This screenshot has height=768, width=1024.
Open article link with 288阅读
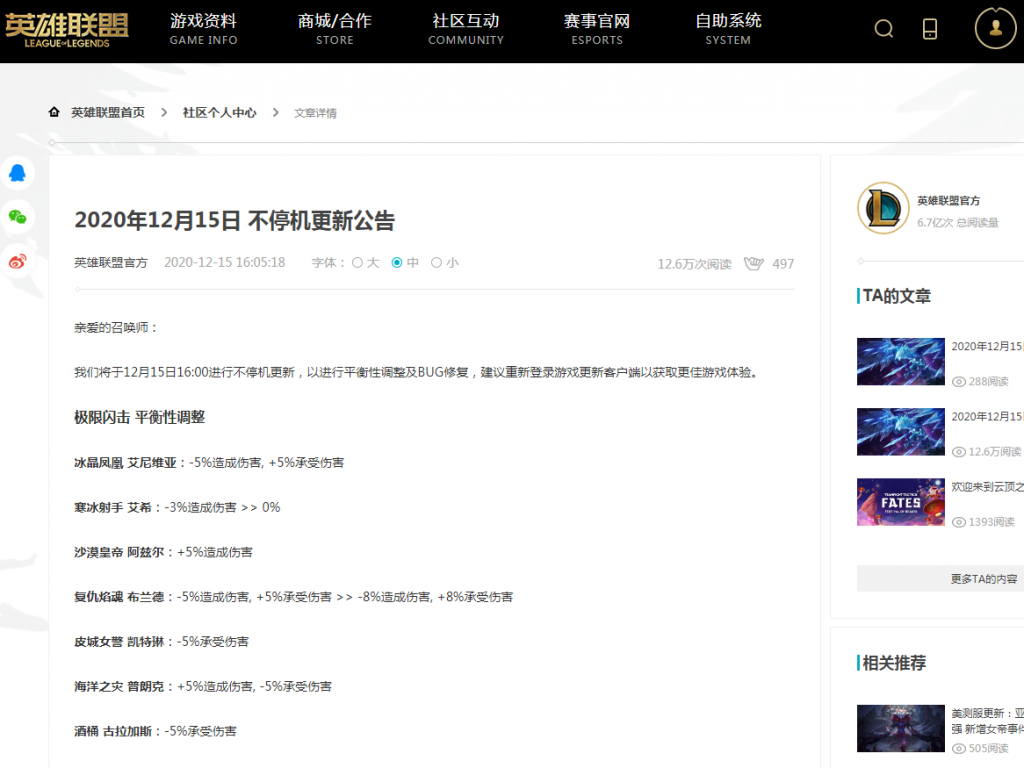pos(987,346)
